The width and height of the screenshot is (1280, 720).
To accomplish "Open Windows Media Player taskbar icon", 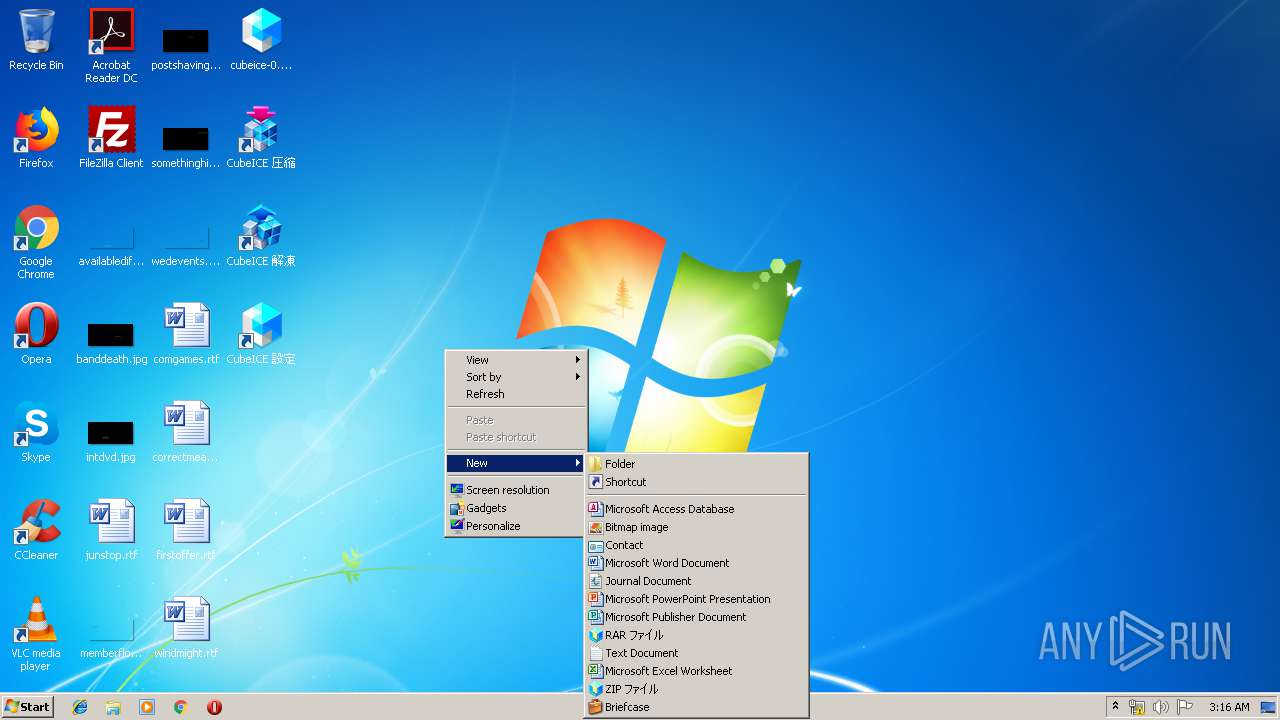I will (x=147, y=707).
